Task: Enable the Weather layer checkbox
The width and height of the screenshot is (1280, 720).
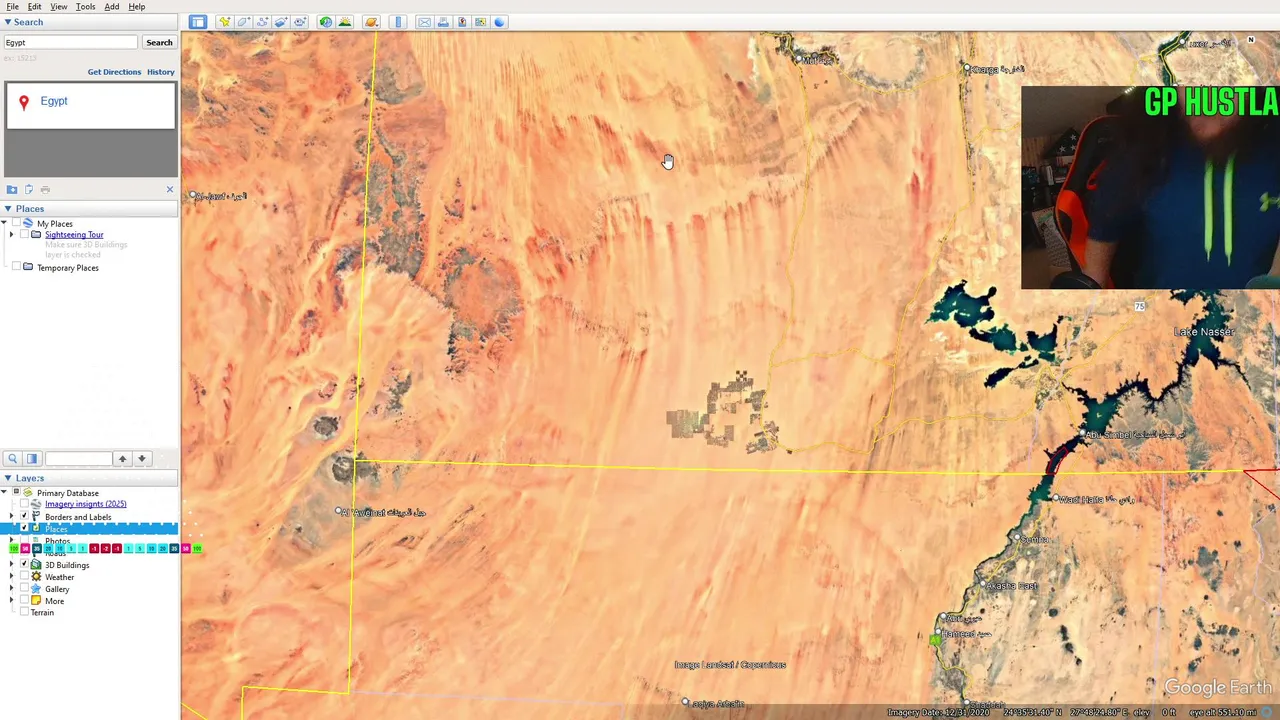Action: 24,576
